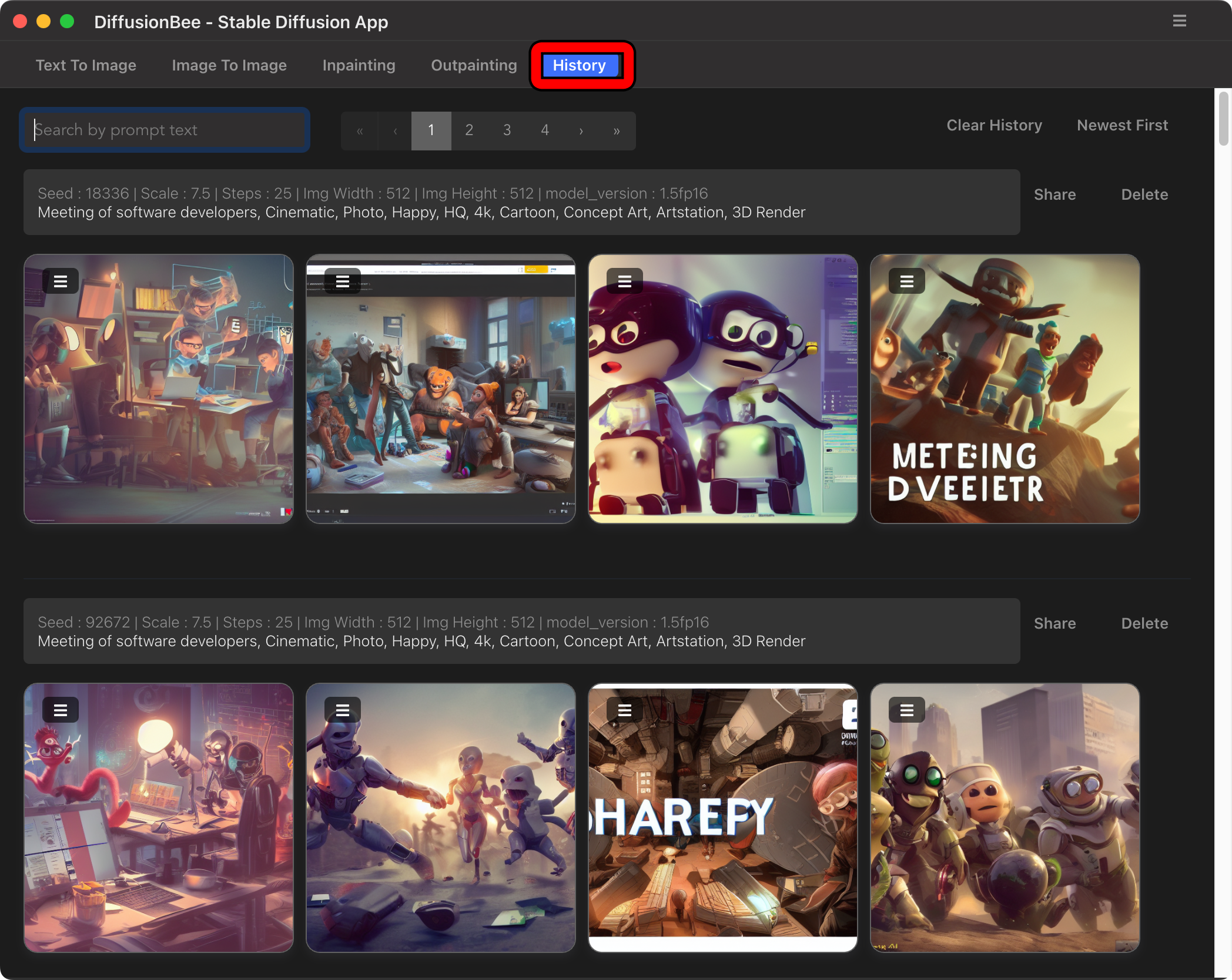Open options menu on two-robot-characters image
Screen dimensions: 1232x980
coord(624,281)
